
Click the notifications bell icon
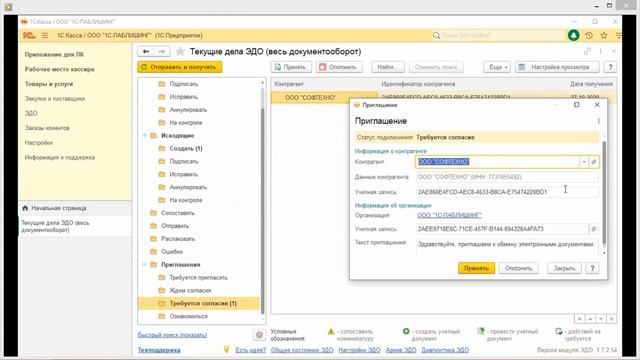(573, 36)
